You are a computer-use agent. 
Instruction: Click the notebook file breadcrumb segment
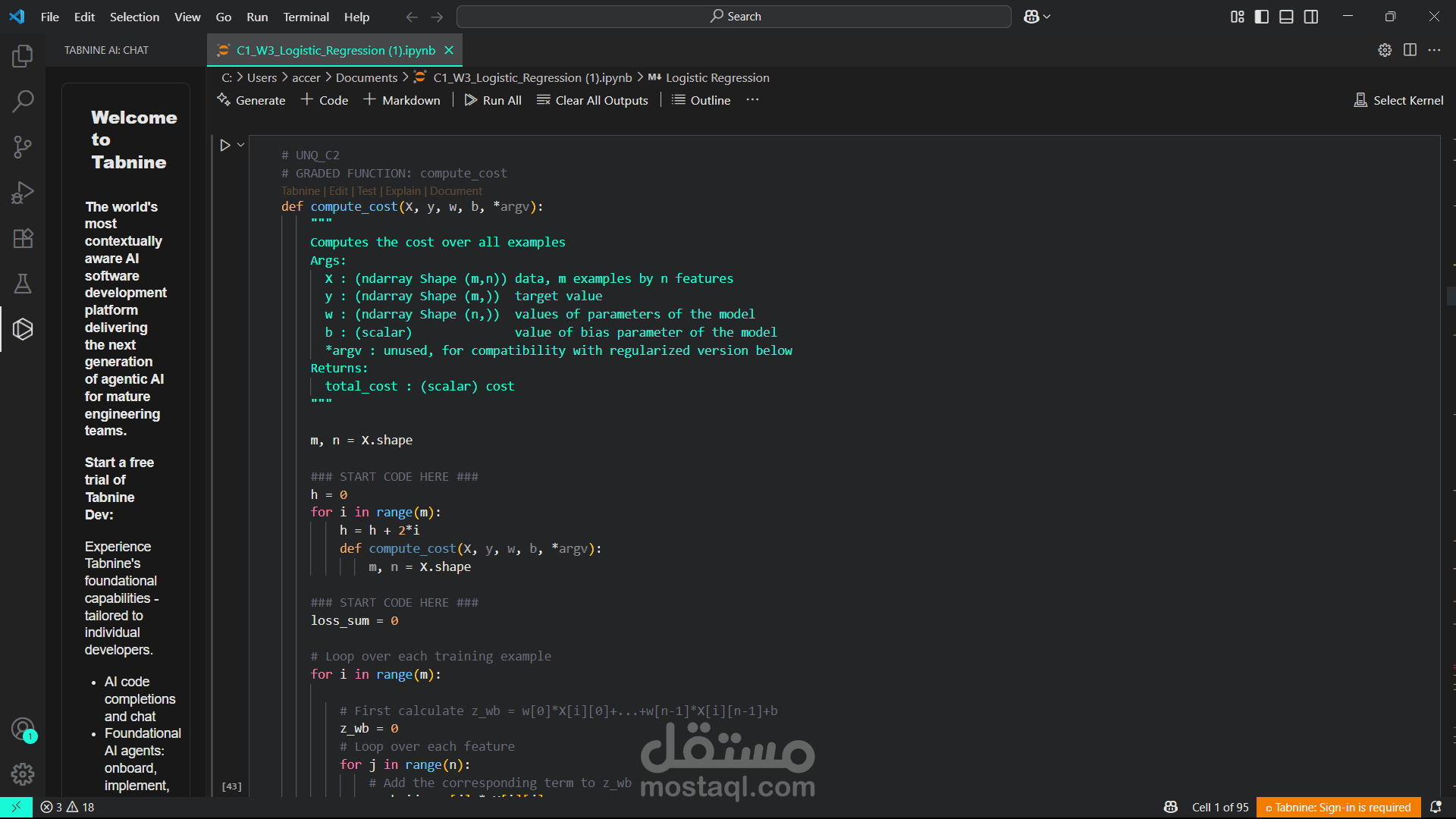tap(523, 77)
